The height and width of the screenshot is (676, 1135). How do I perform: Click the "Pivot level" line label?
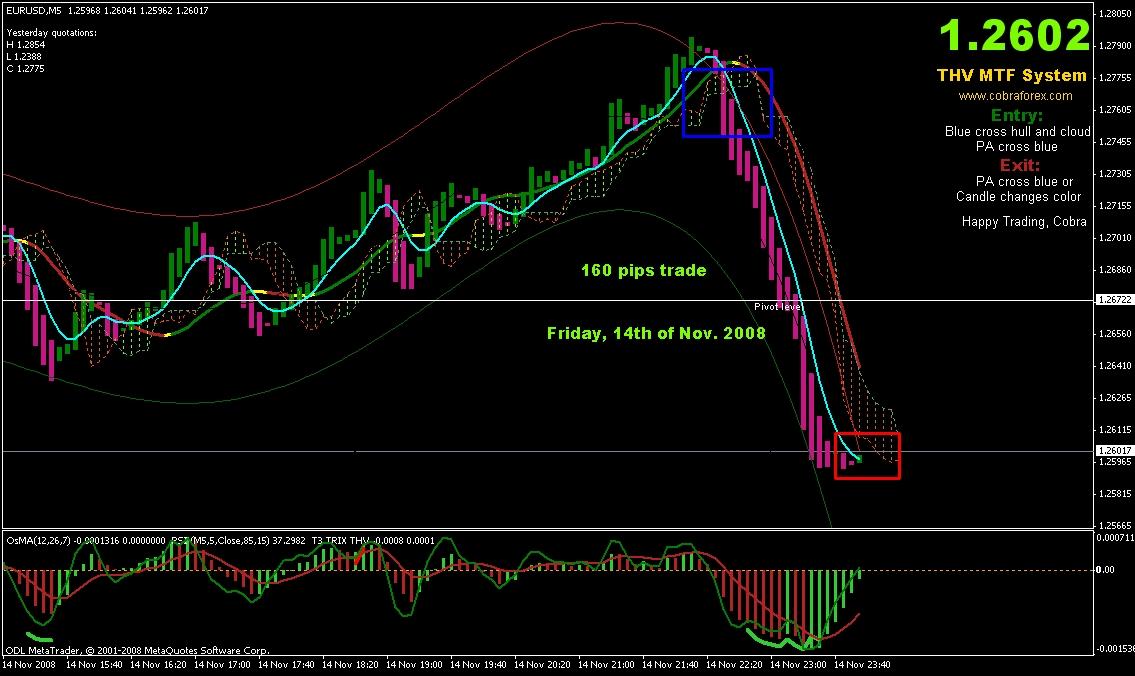tap(777, 307)
